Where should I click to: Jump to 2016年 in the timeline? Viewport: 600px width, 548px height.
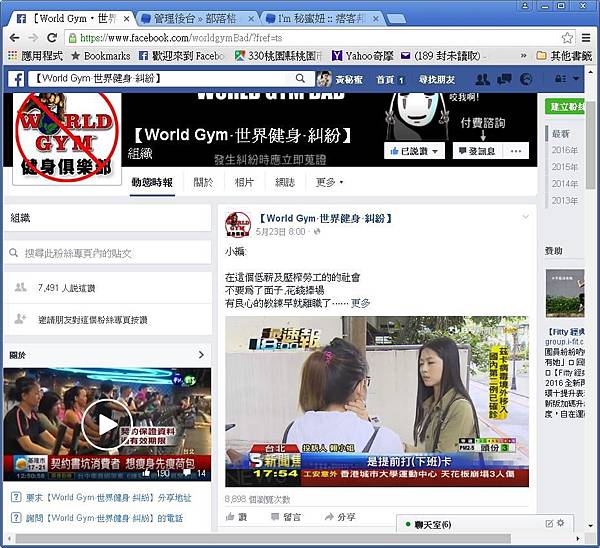(564, 150)
